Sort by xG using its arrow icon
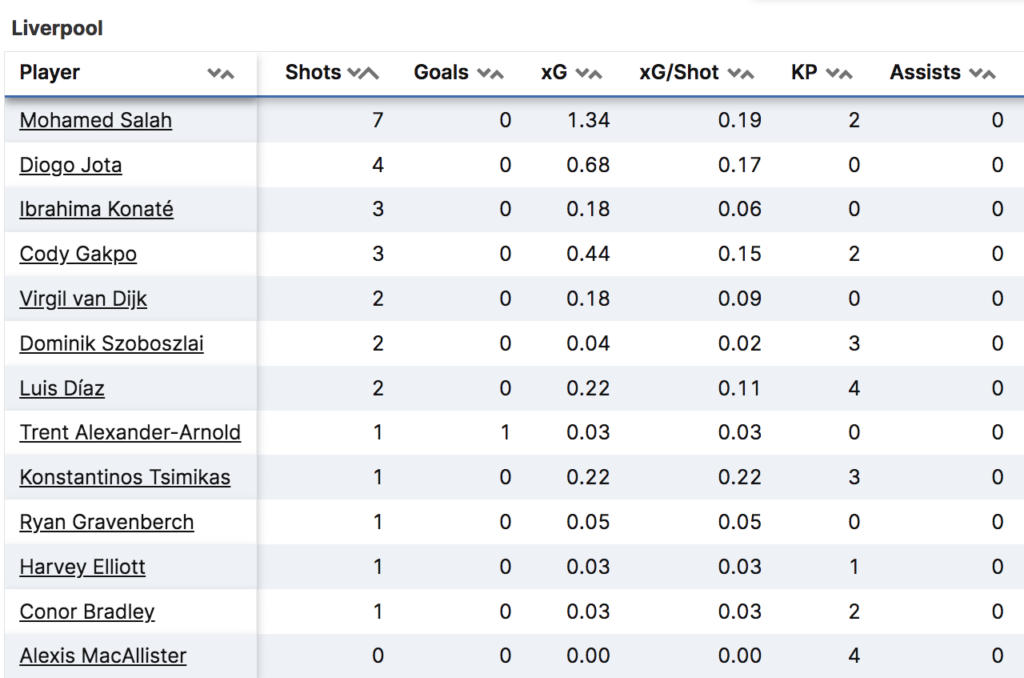 tap(589, 74)
